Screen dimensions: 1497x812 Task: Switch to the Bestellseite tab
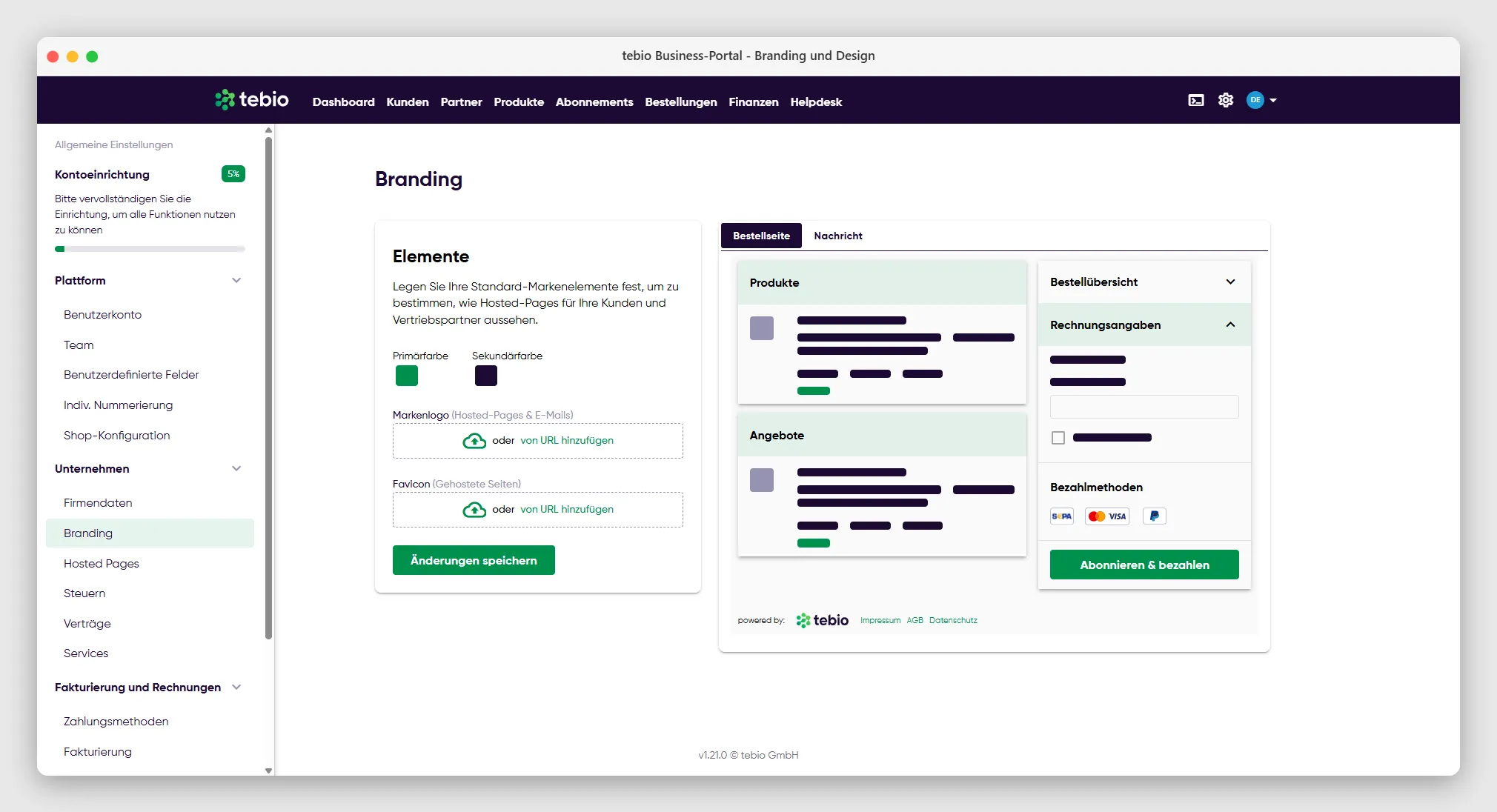pos(761,236)
